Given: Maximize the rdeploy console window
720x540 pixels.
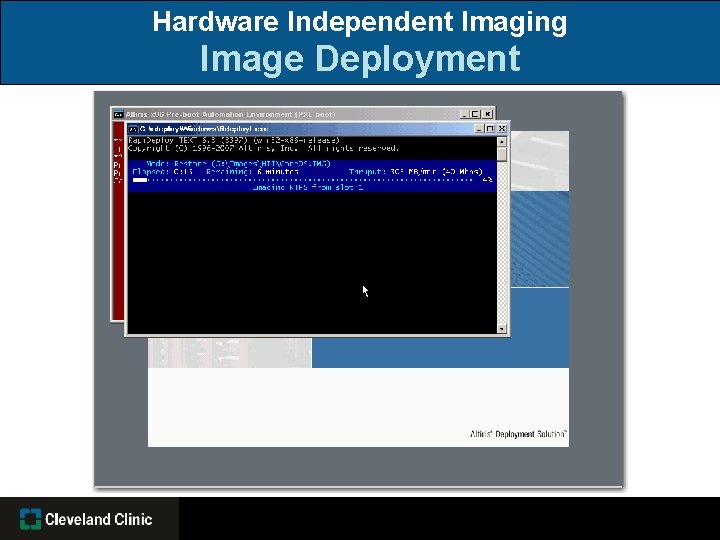Looking at the screenshot, I should coord(490,129).
